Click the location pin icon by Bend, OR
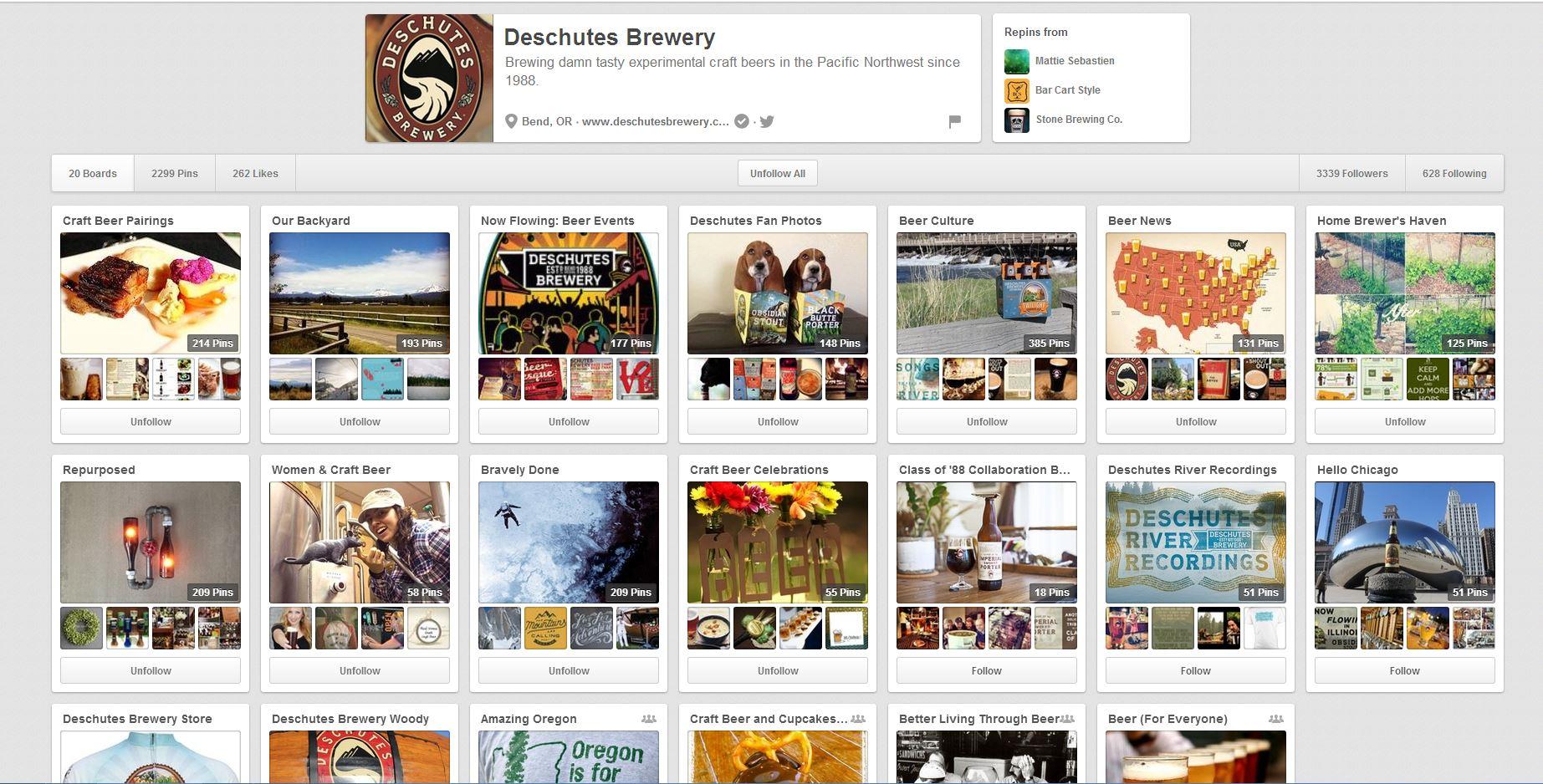The height and width of the screenshot is (784, 1543). [511, 121]
